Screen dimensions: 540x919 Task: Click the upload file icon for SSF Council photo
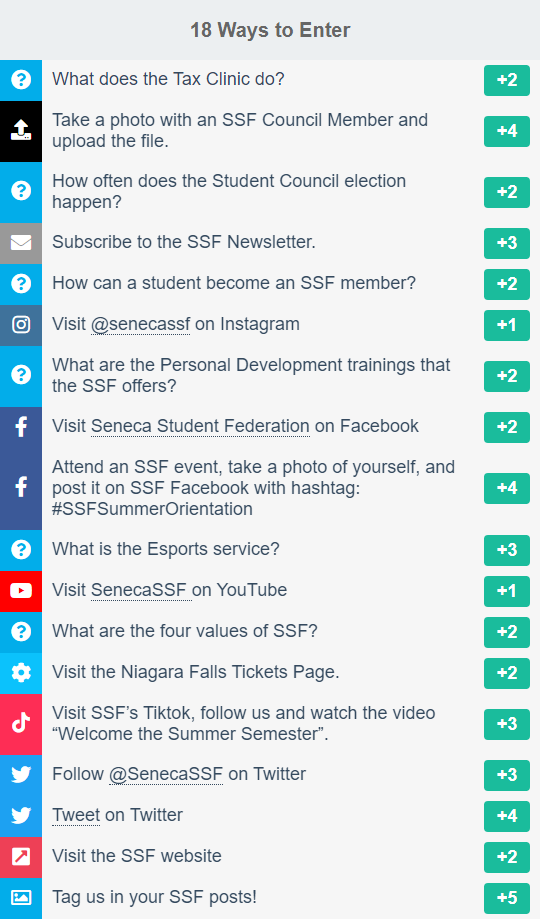click(x=21, y=130)
